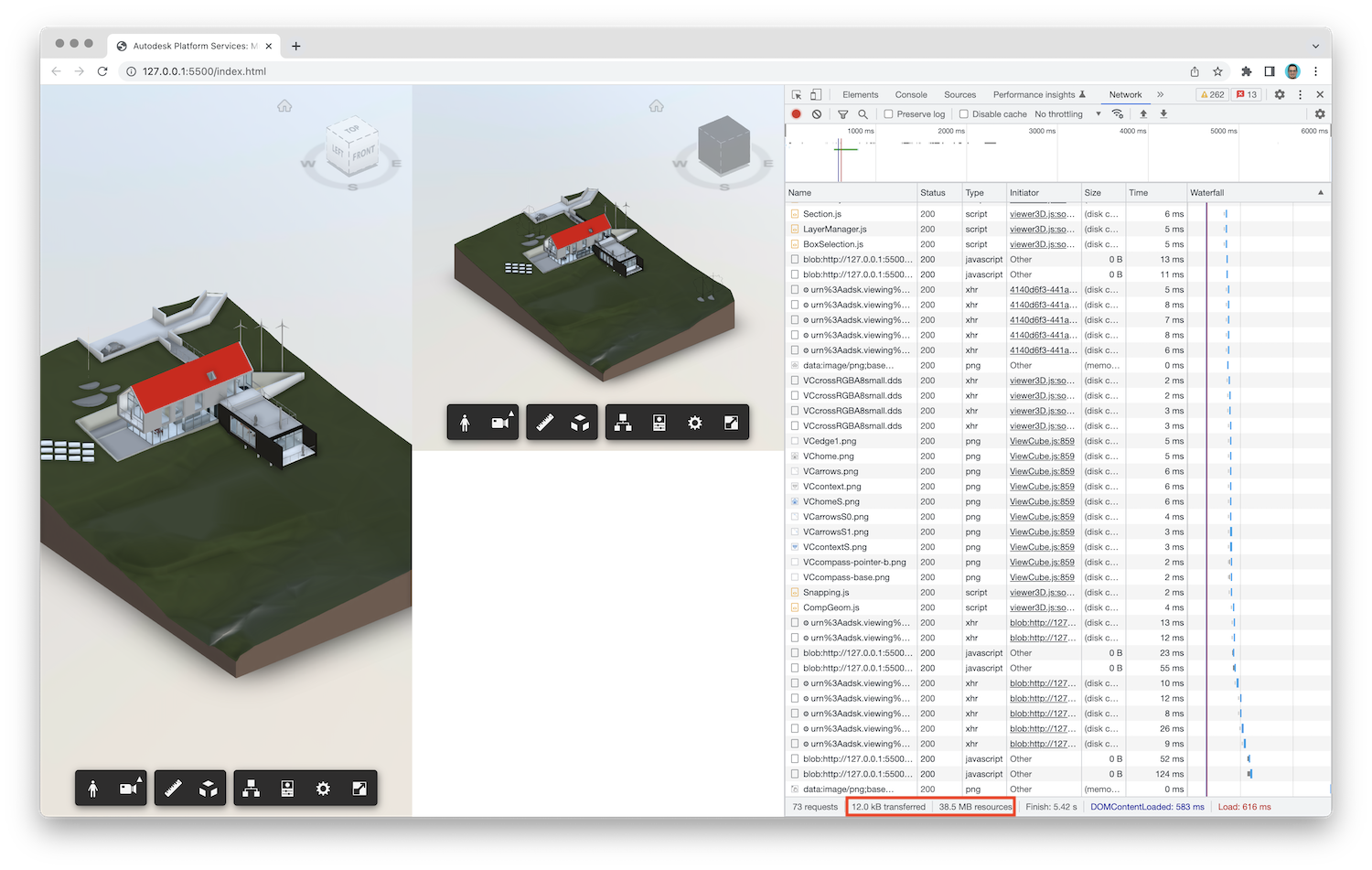Open the No throttling dropdown
The width and height of the screenshot is (1372, 870).
(1061, 113)
